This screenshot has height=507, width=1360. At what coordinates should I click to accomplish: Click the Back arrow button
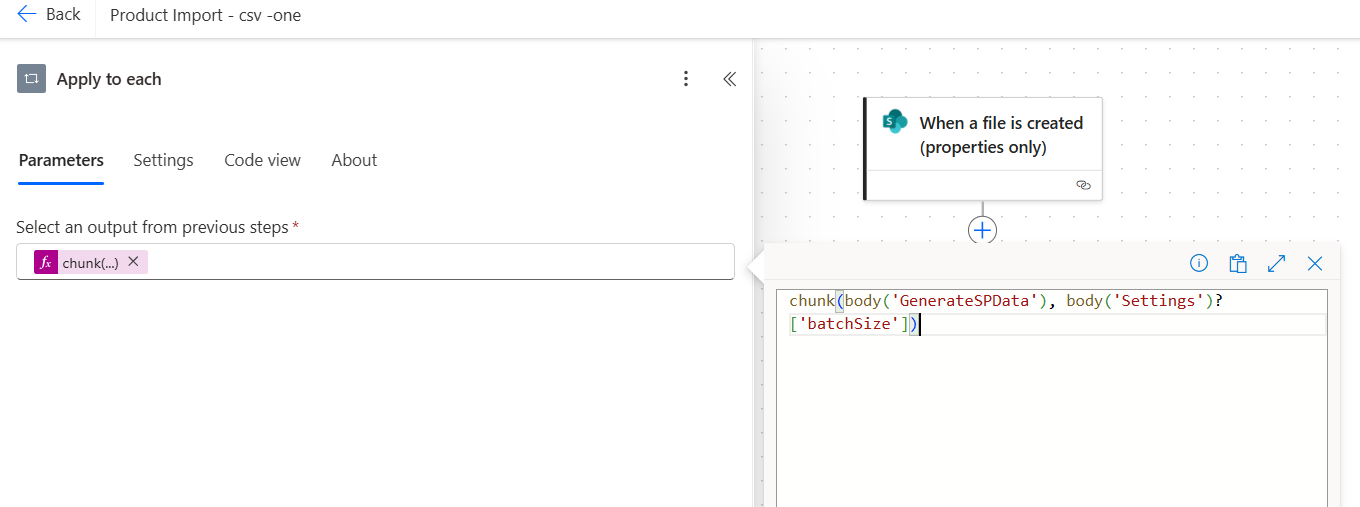point(49,15)
